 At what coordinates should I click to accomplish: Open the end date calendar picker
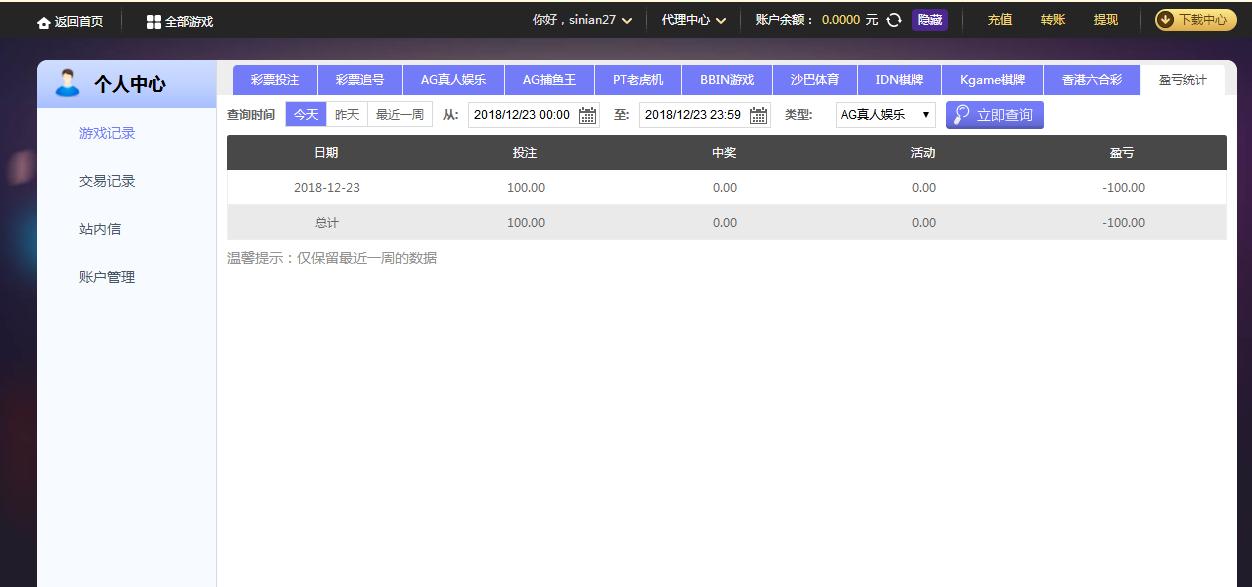pos(759,115)
